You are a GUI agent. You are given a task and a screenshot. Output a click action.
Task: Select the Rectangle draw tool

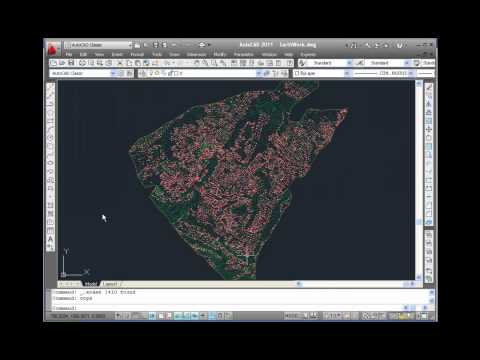(50, 121)
